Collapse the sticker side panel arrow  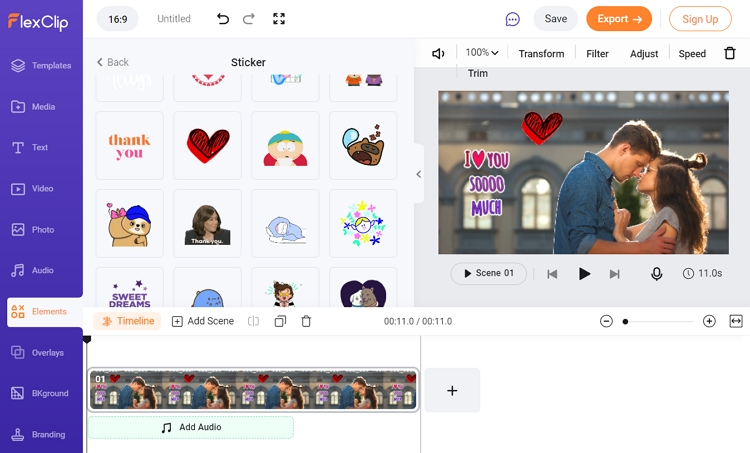tap(419, 174)
